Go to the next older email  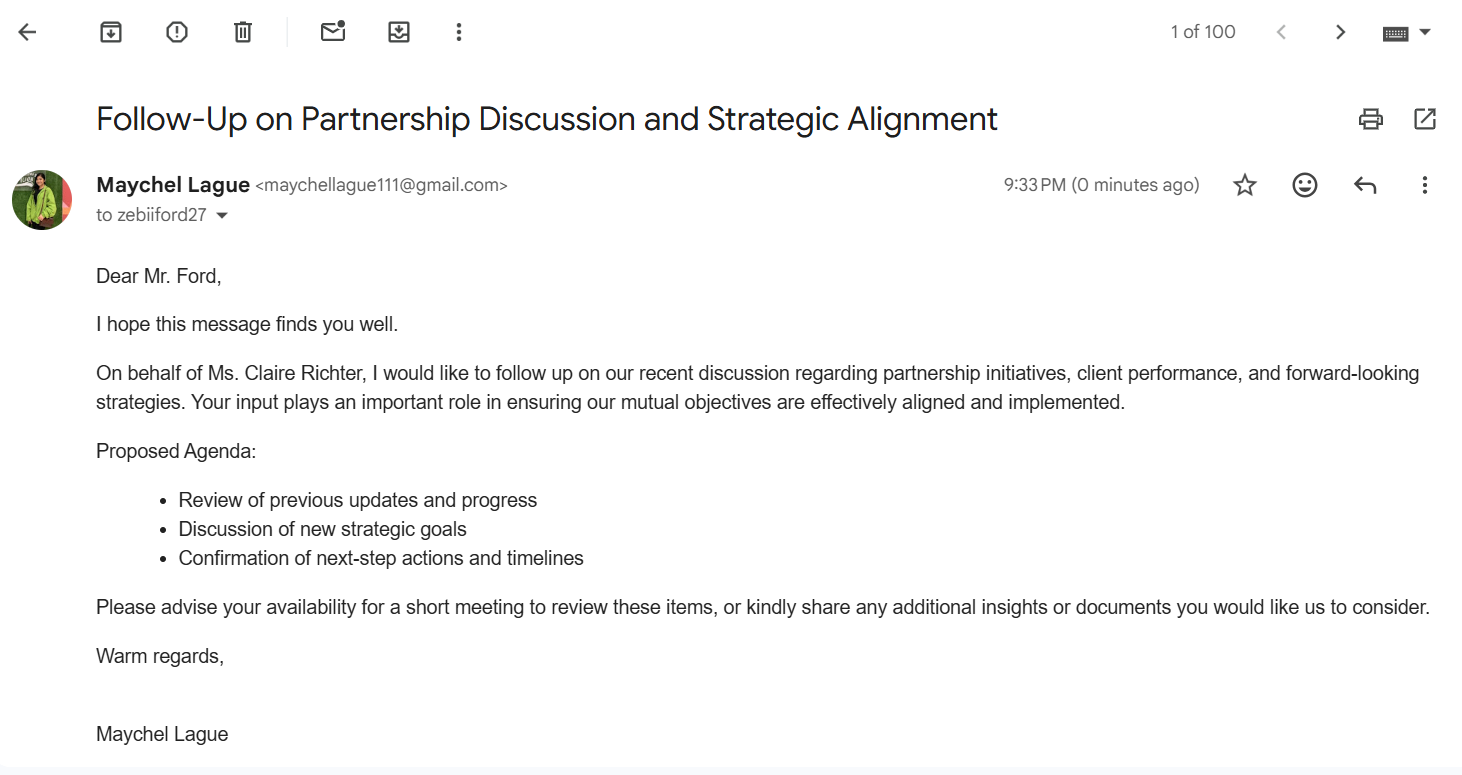pos(1341,32)
